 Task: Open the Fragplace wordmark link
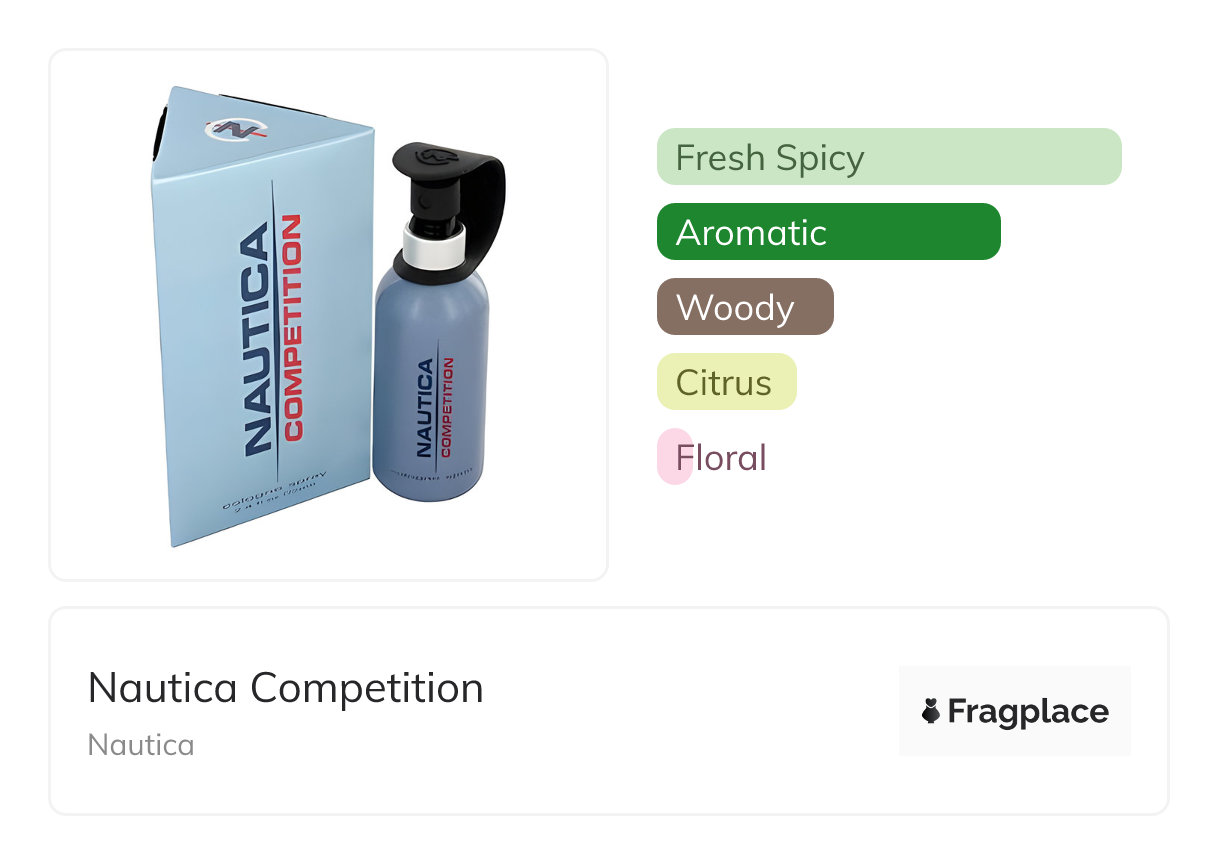[x=1027, y=711]
